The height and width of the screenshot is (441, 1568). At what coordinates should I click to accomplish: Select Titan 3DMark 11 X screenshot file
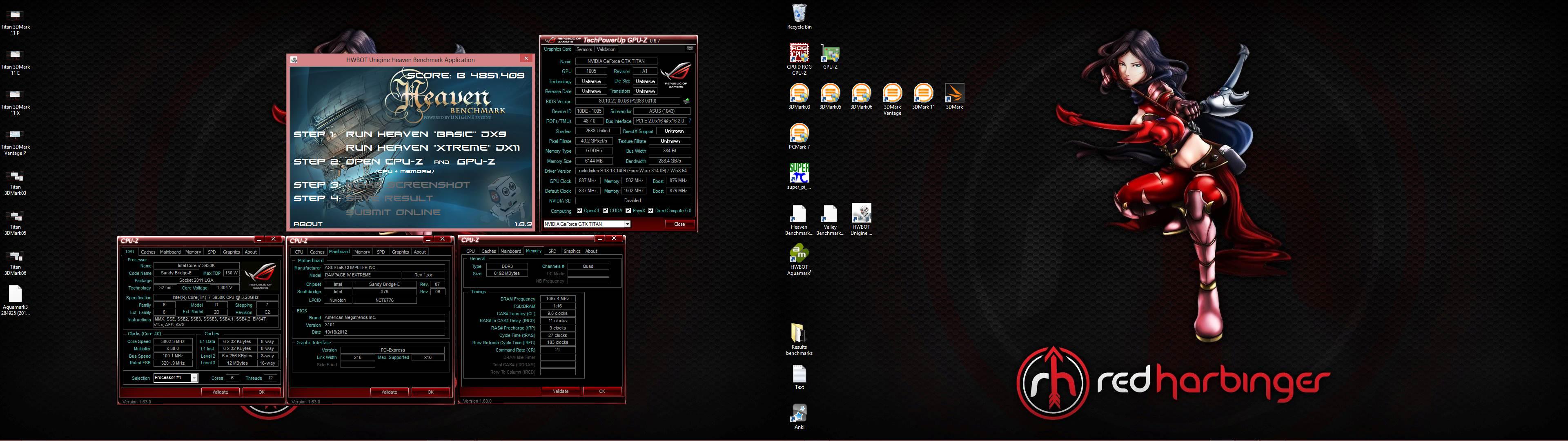point(15,102)
